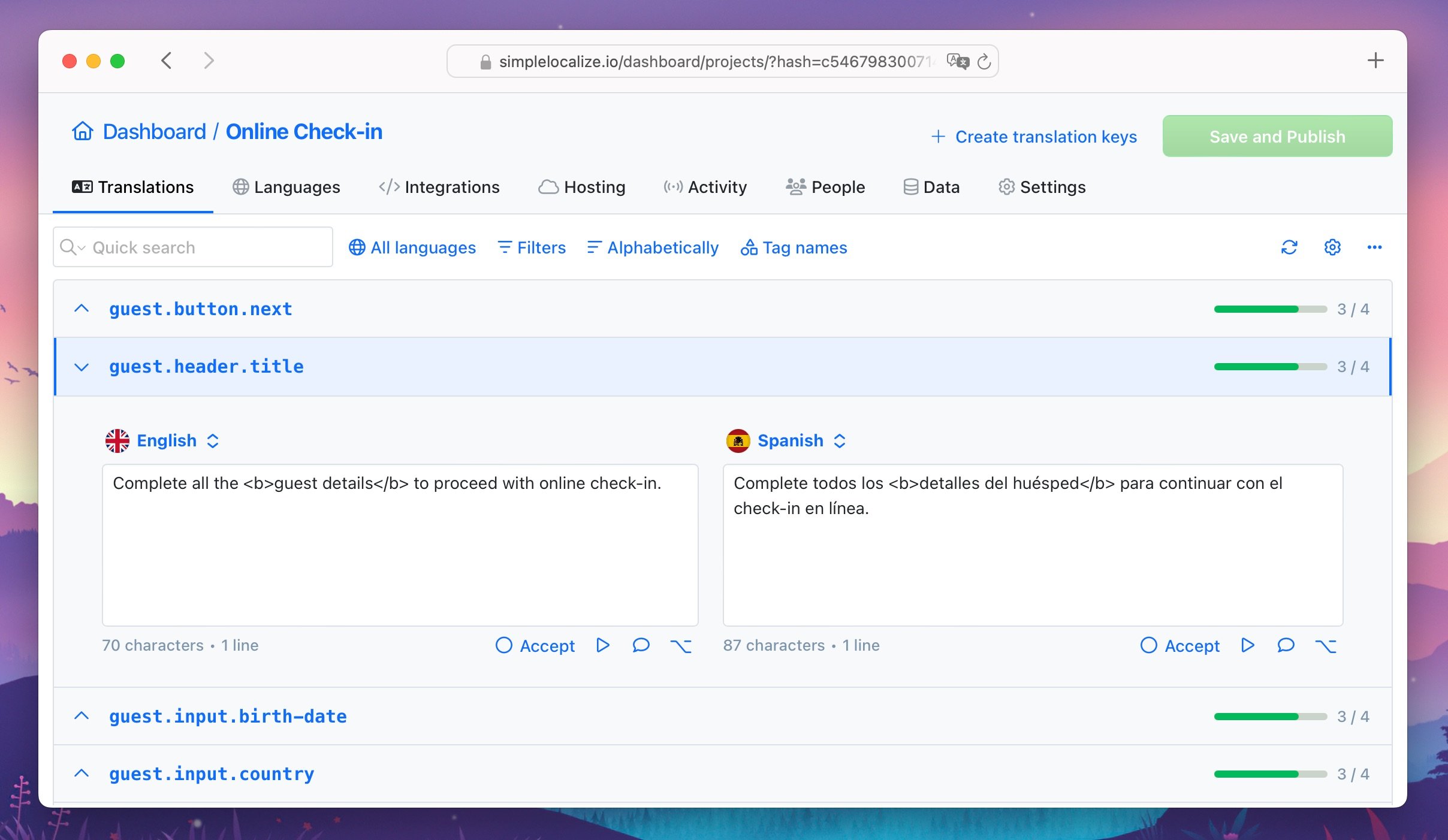Open the more options ellipsis menu
This screenshot has width=1448, height=840.
(1374, 247)
